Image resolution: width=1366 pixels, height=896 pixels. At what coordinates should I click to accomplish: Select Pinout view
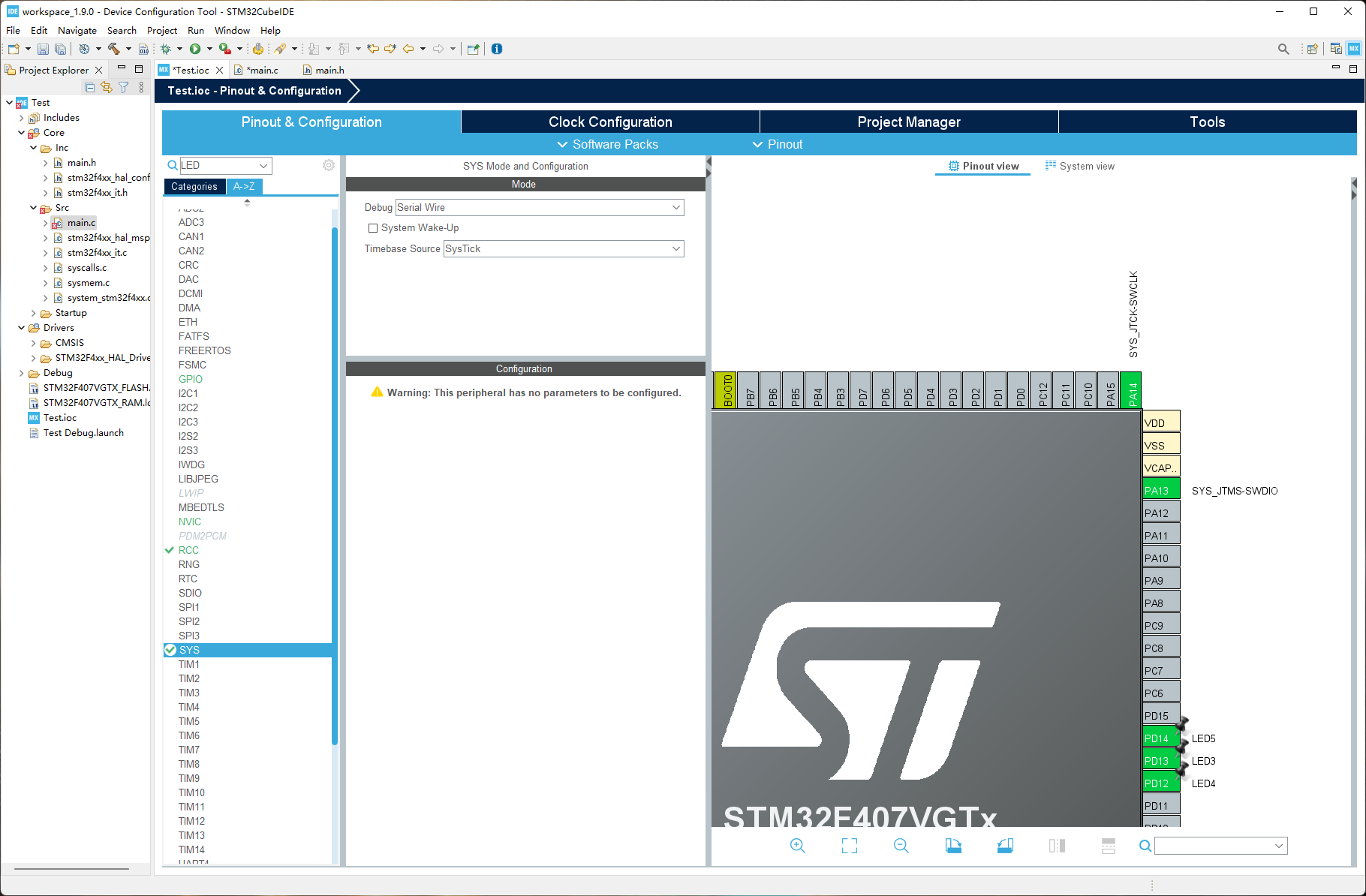[x=983, y=166]
